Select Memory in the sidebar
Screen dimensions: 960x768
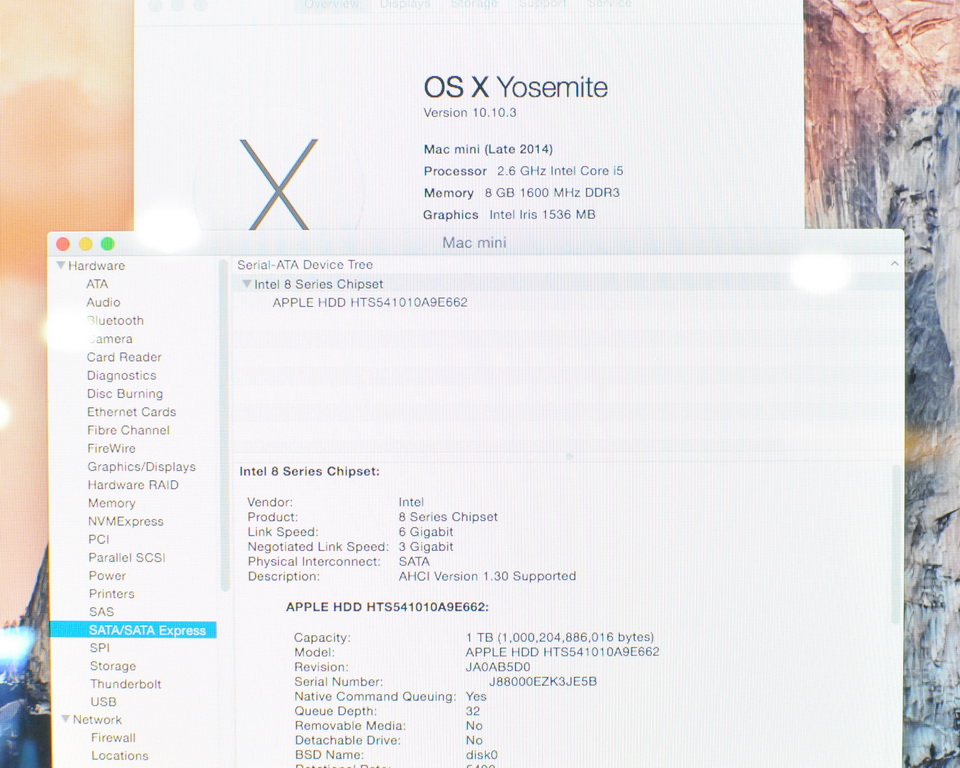coord(111,503)
